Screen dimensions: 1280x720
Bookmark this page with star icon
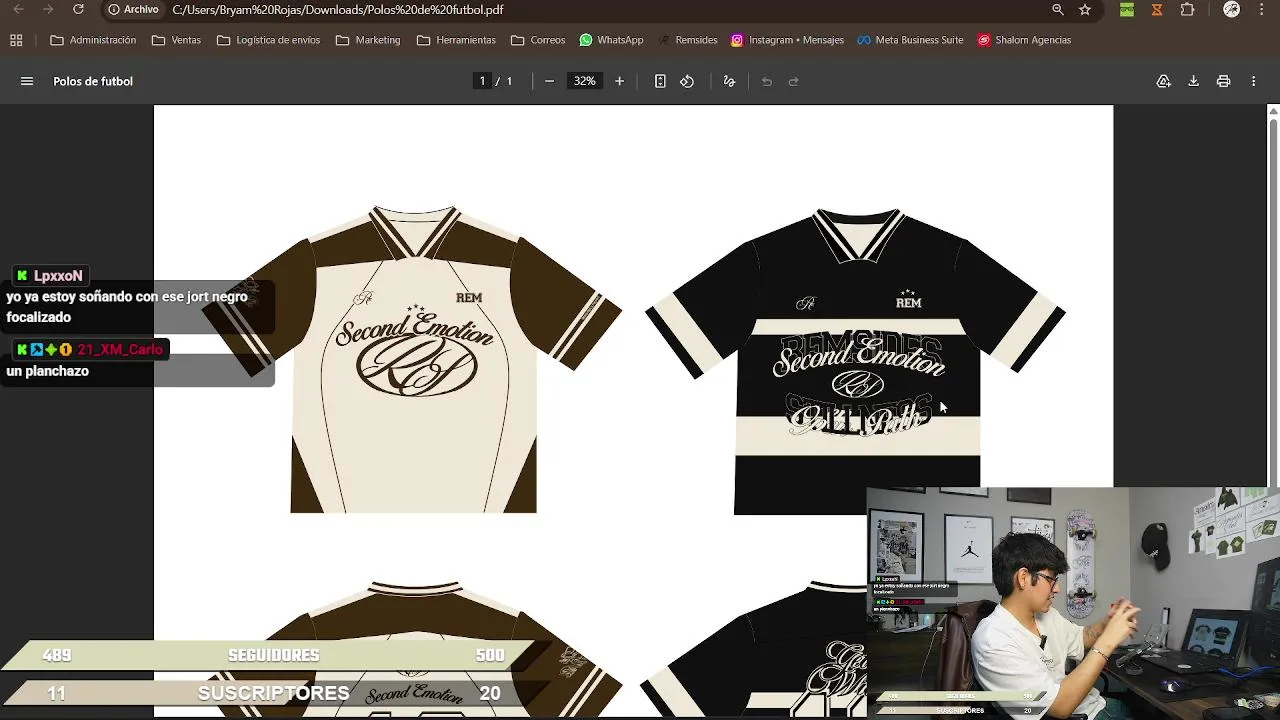point(1085,9)
